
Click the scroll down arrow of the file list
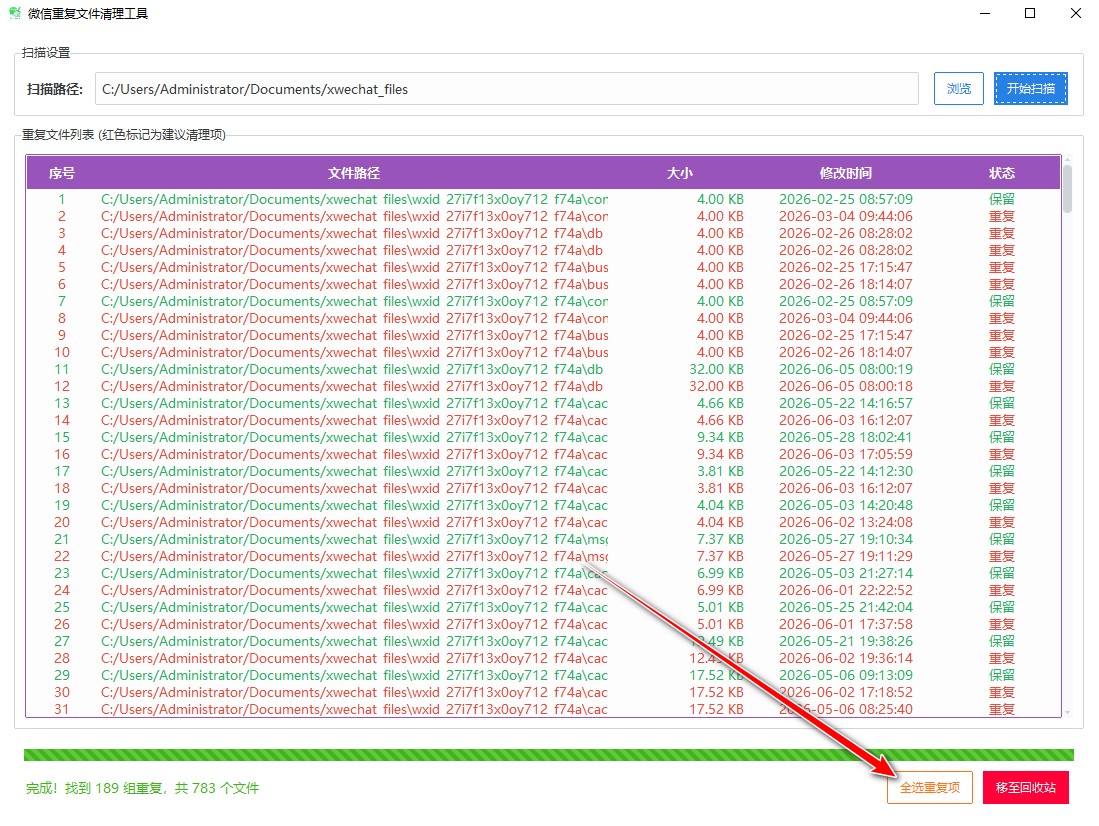click(x=1067, y=712)
